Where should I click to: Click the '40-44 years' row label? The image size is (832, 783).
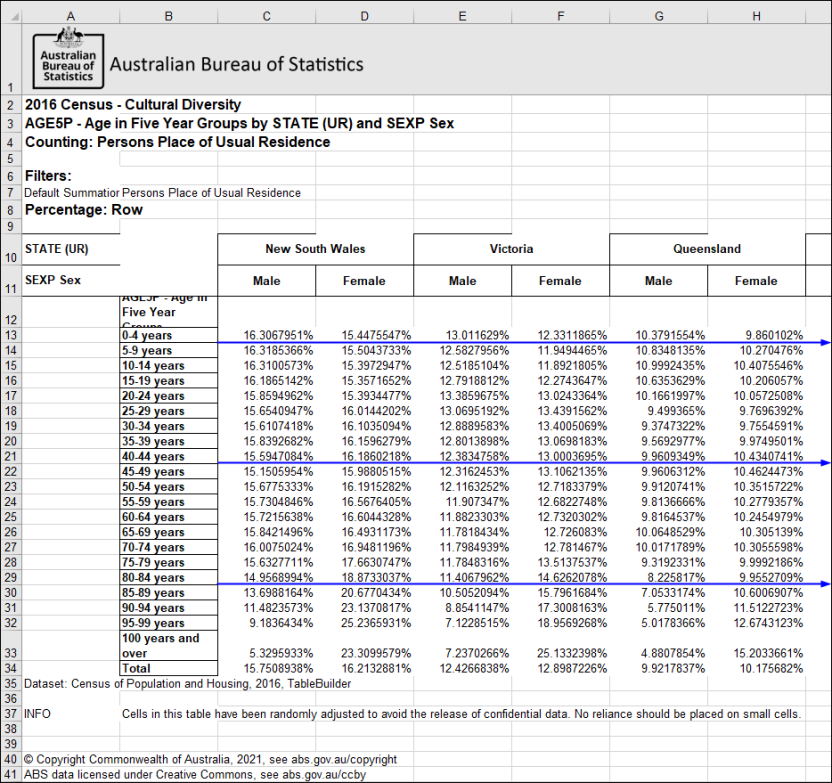point(169,456)
